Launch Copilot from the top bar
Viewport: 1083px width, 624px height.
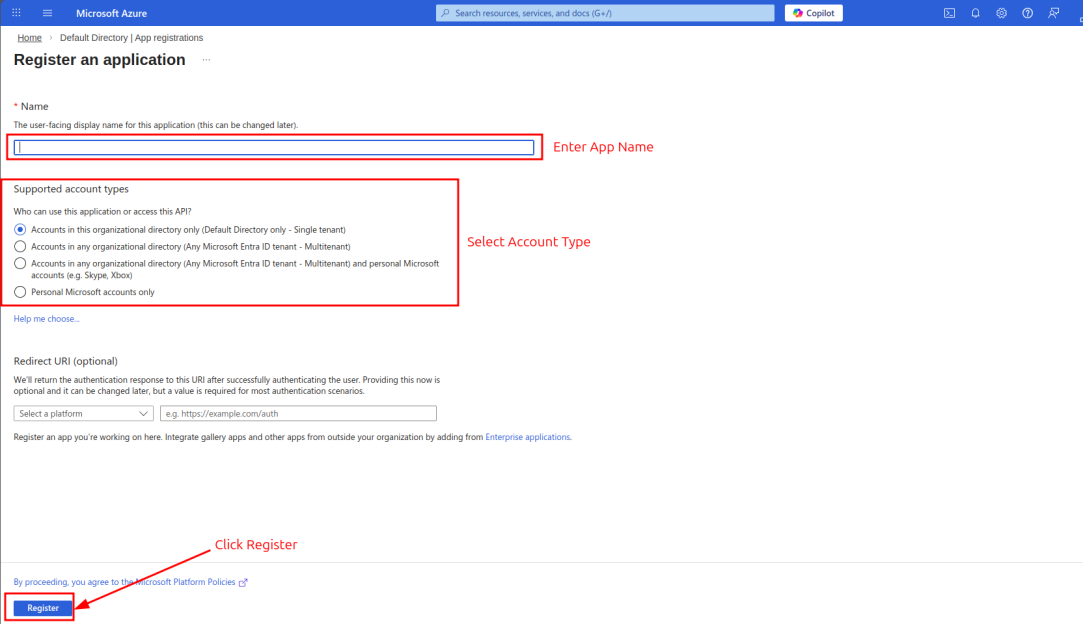pos(814,13)
